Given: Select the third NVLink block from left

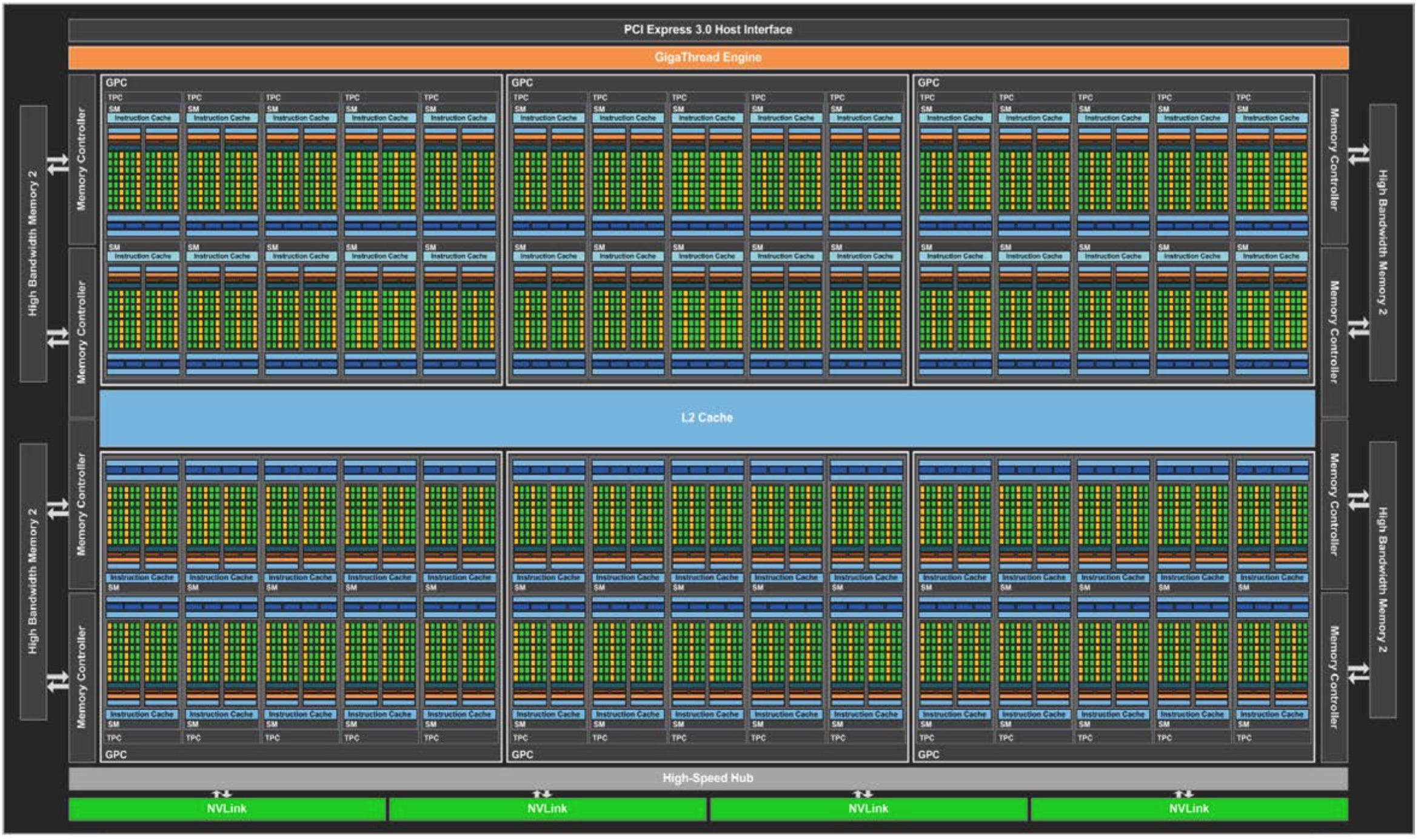Looking at the screenshot, I should coord(868,809).
